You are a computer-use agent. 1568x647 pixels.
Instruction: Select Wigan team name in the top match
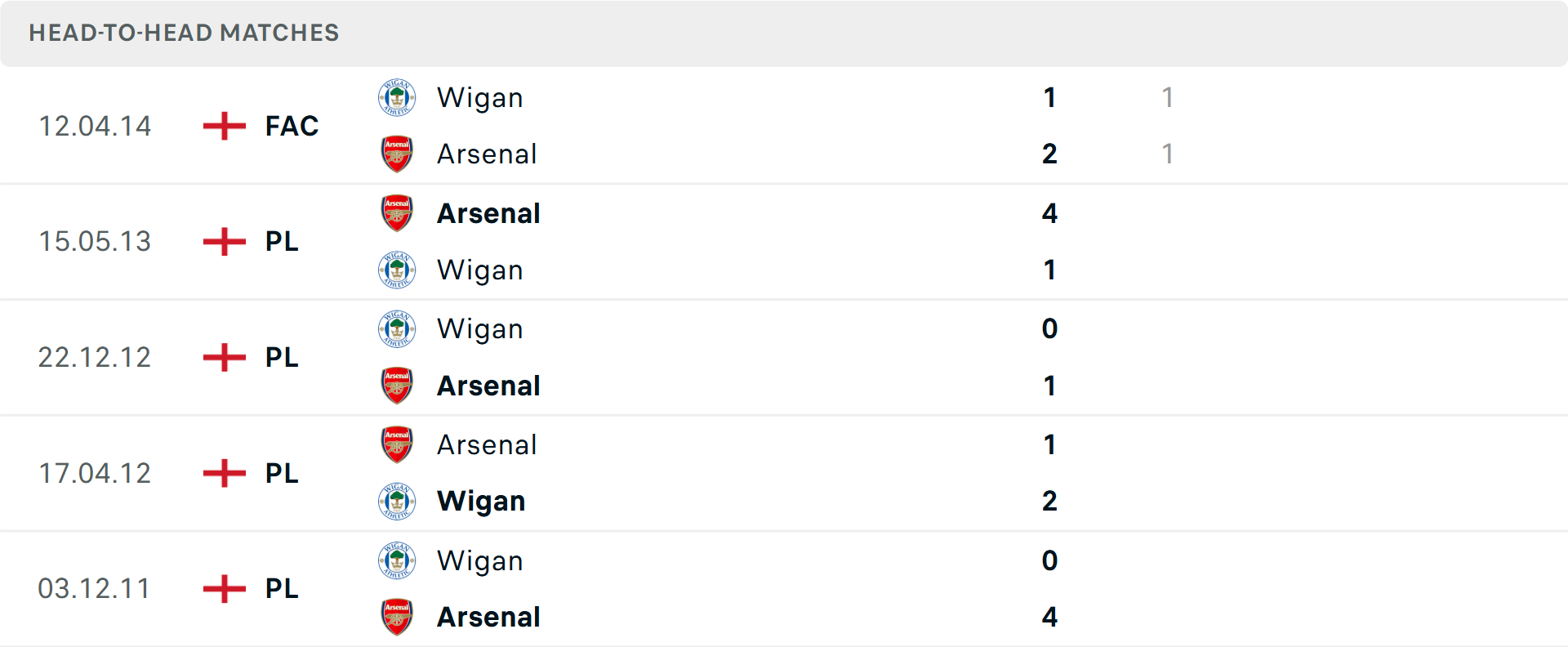click(x=480, y=97)
